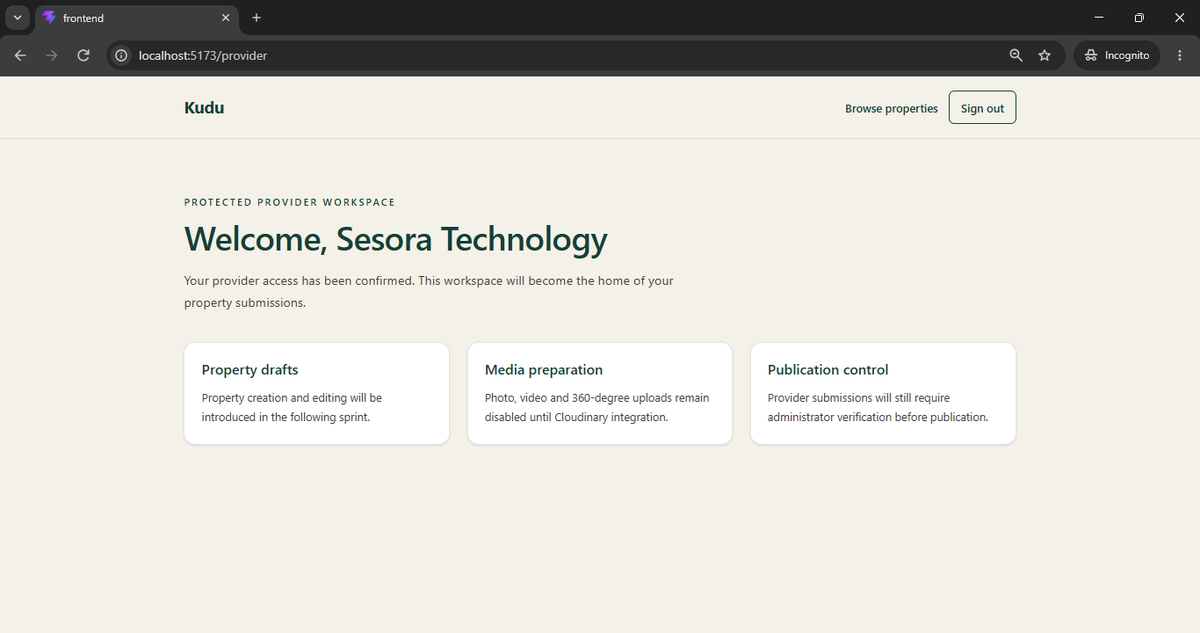Click the text about Cloudinary integration
This screenshot has height=633, width=1200.
tap(597, 407)
